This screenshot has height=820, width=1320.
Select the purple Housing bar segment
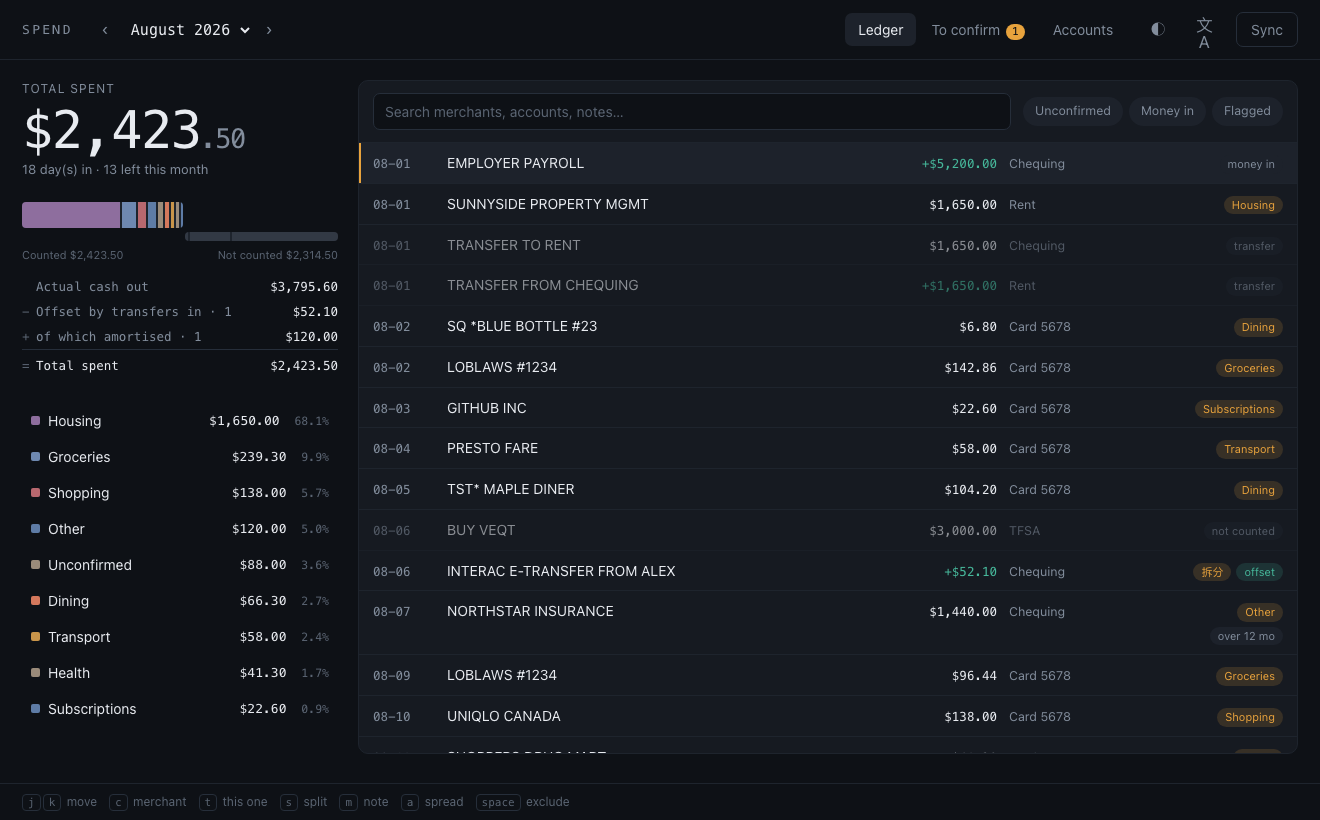tap(71, 215)
